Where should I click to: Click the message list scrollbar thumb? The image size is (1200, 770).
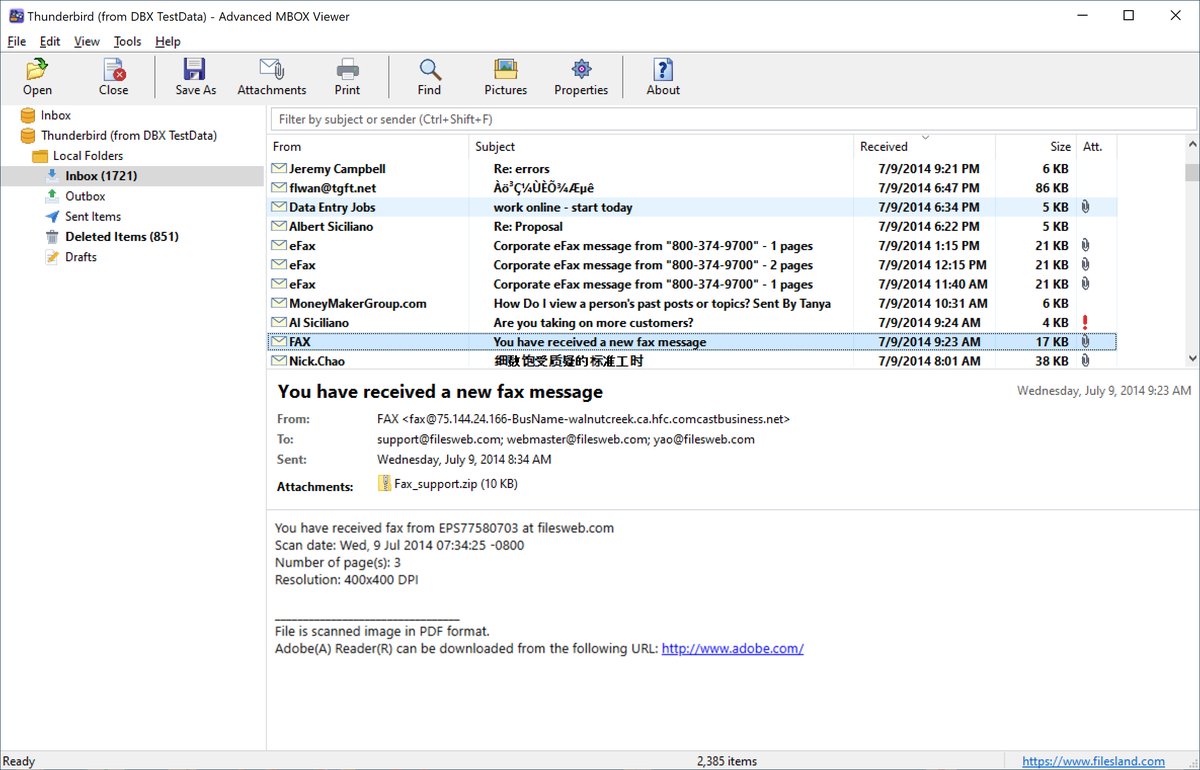pyautogui.click(x=1191, y=172)
